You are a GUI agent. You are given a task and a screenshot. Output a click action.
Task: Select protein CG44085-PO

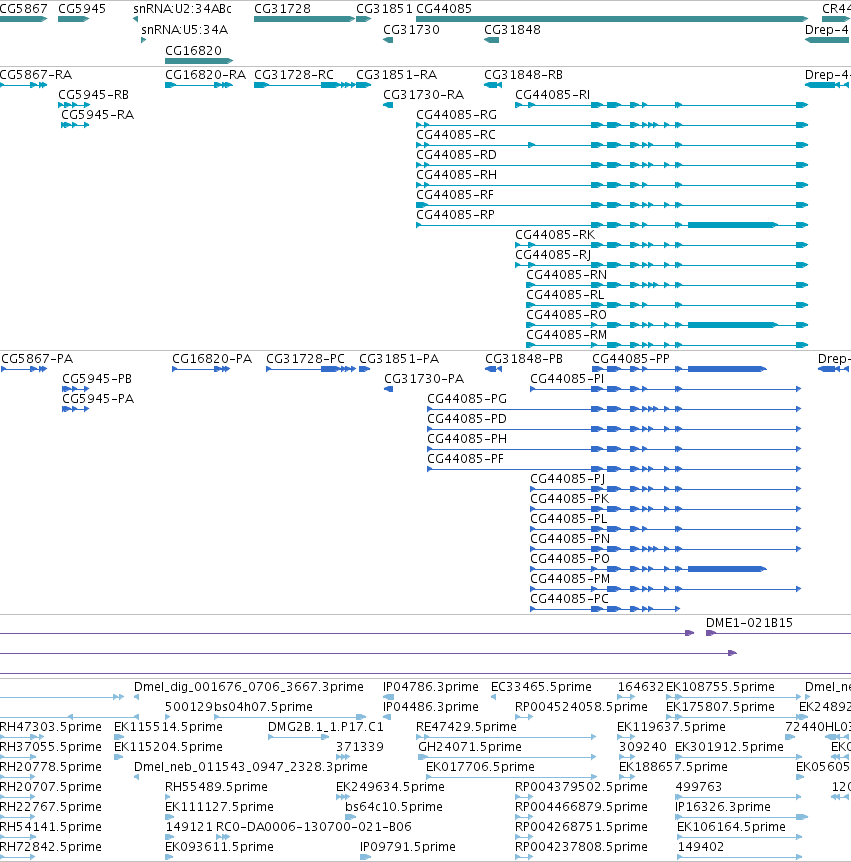570,559
